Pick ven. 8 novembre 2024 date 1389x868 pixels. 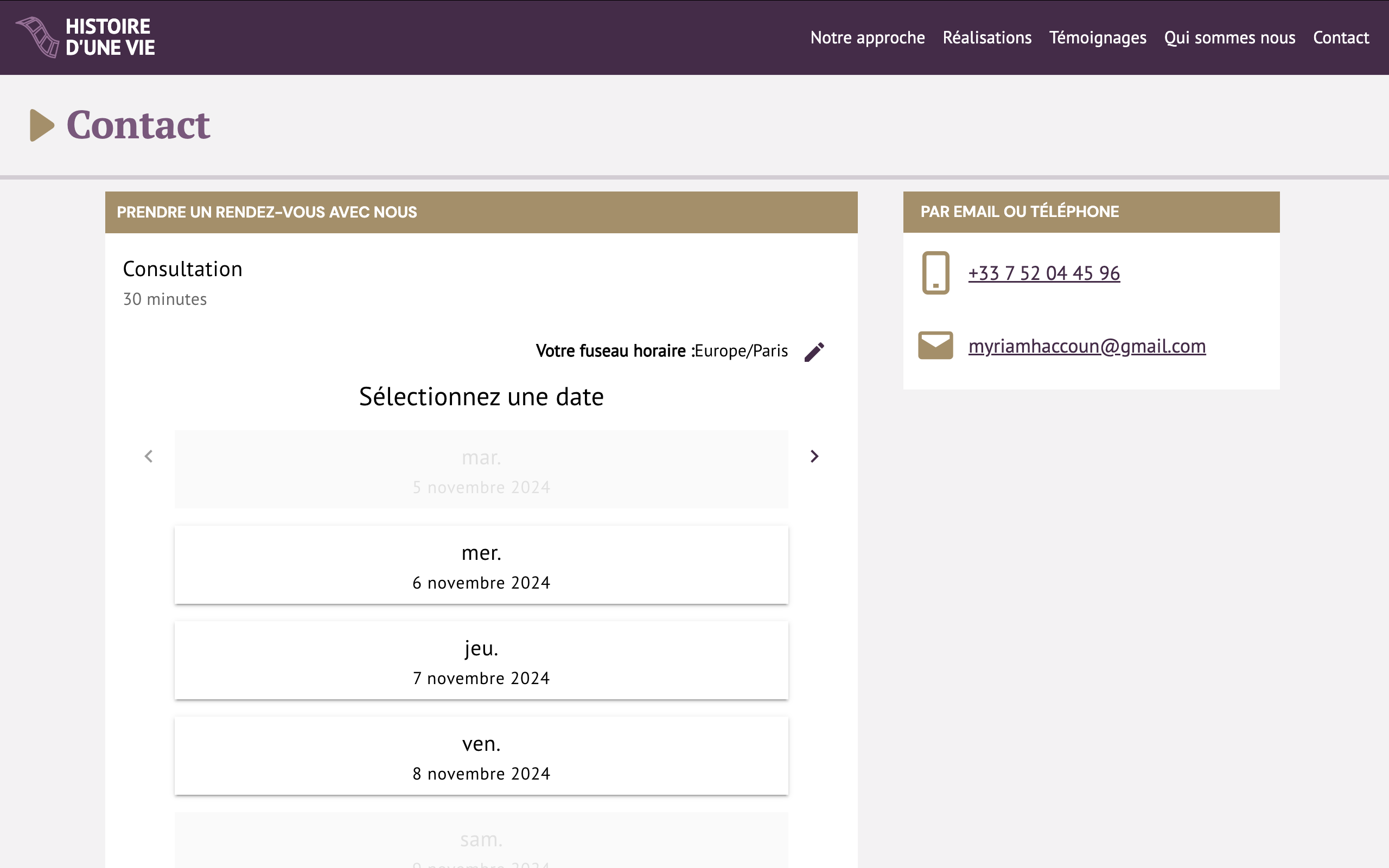tap(481, 756)
